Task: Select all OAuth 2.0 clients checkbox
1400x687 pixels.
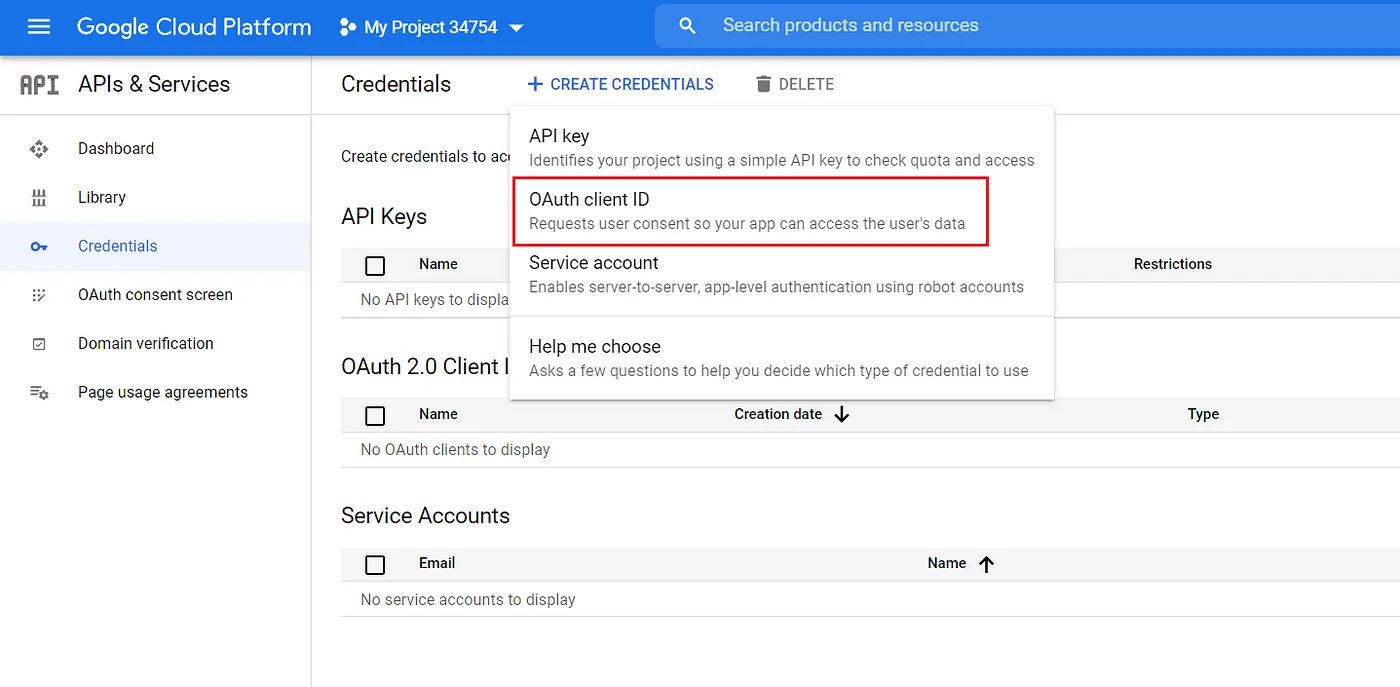Action: [x=375, y=415]
